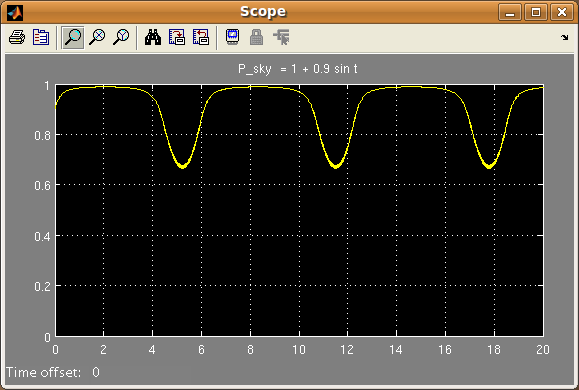The width and height of the screenshot is (579, 390).
Task: Autoscale the axes with binoculars icon
Action: click(x=153, y=37)
